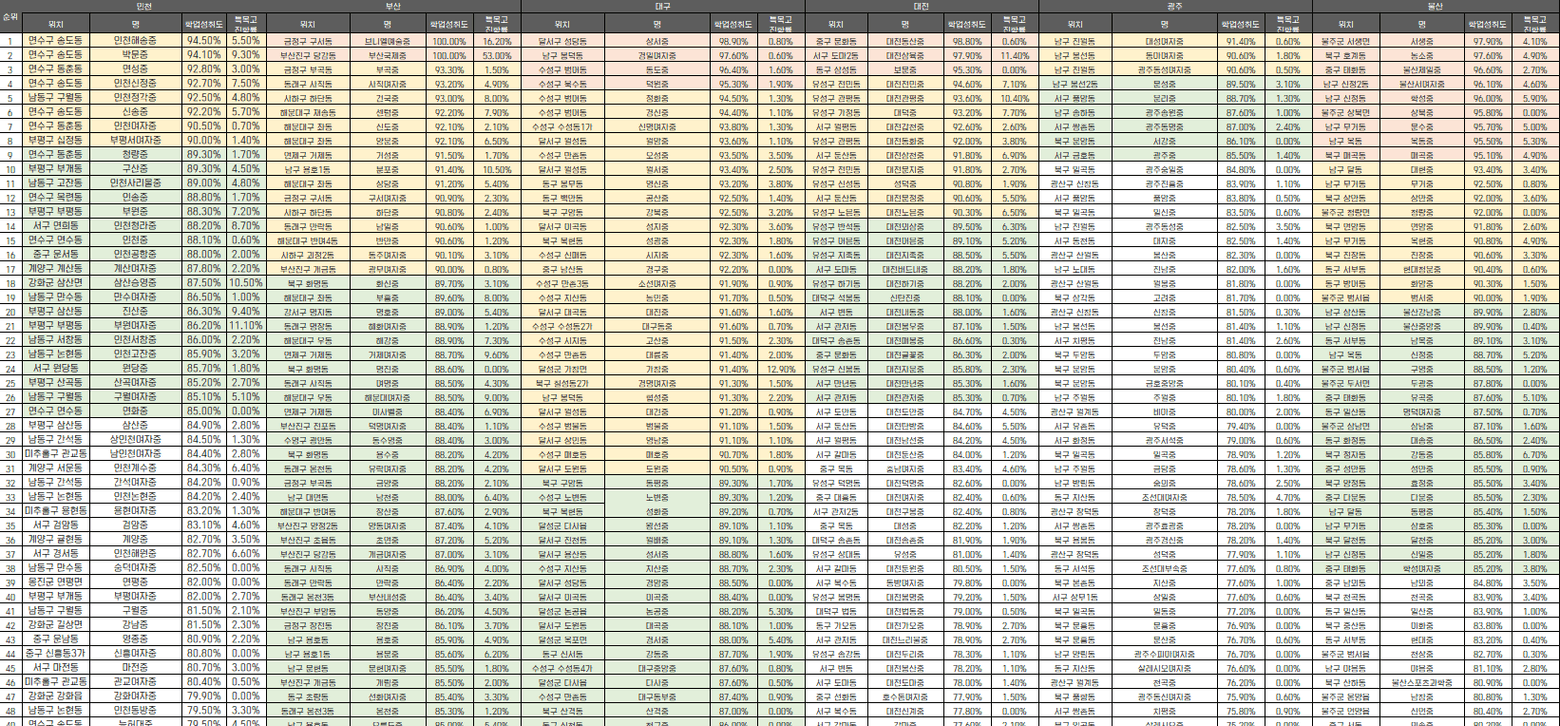
Task: Select the 혜화여자중 cell
Action: point(386,326)
